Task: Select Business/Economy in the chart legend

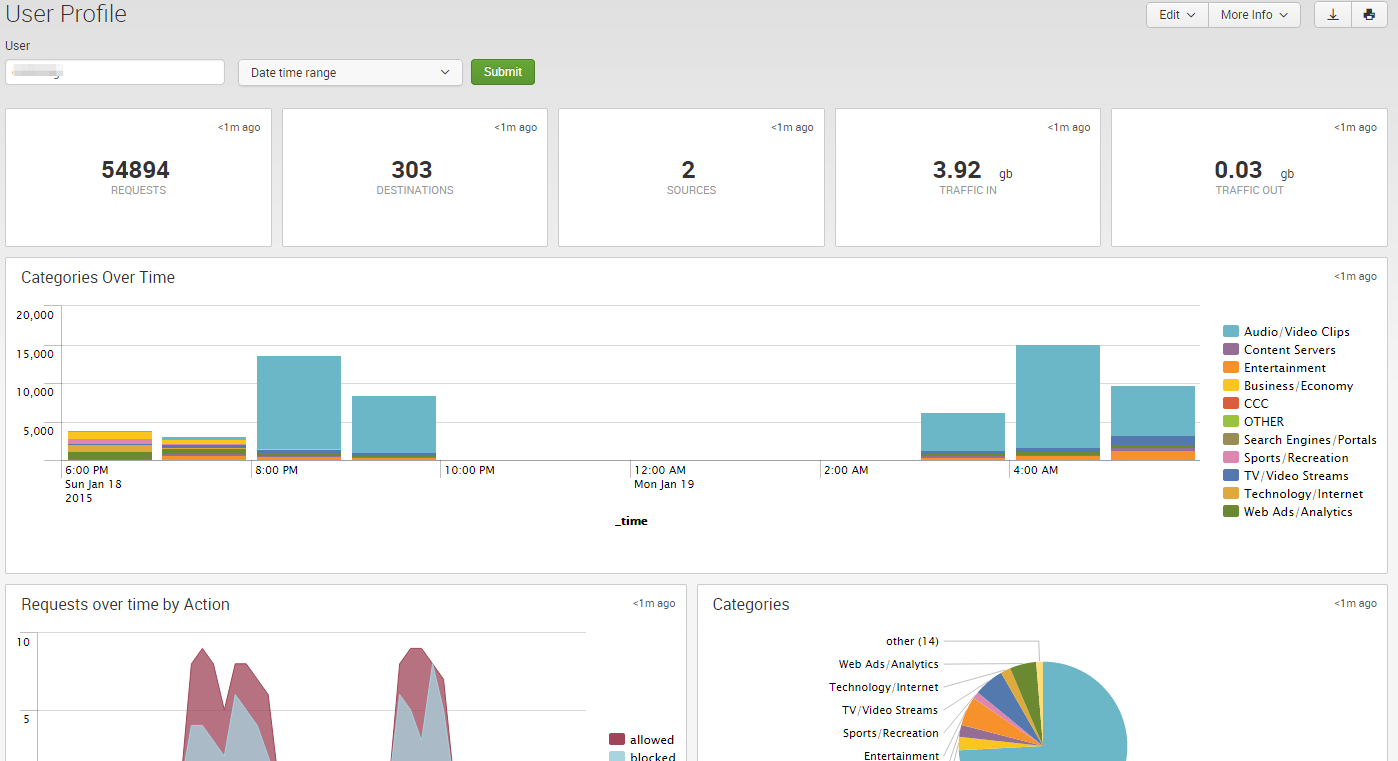Action: [x=1288, y=385]
